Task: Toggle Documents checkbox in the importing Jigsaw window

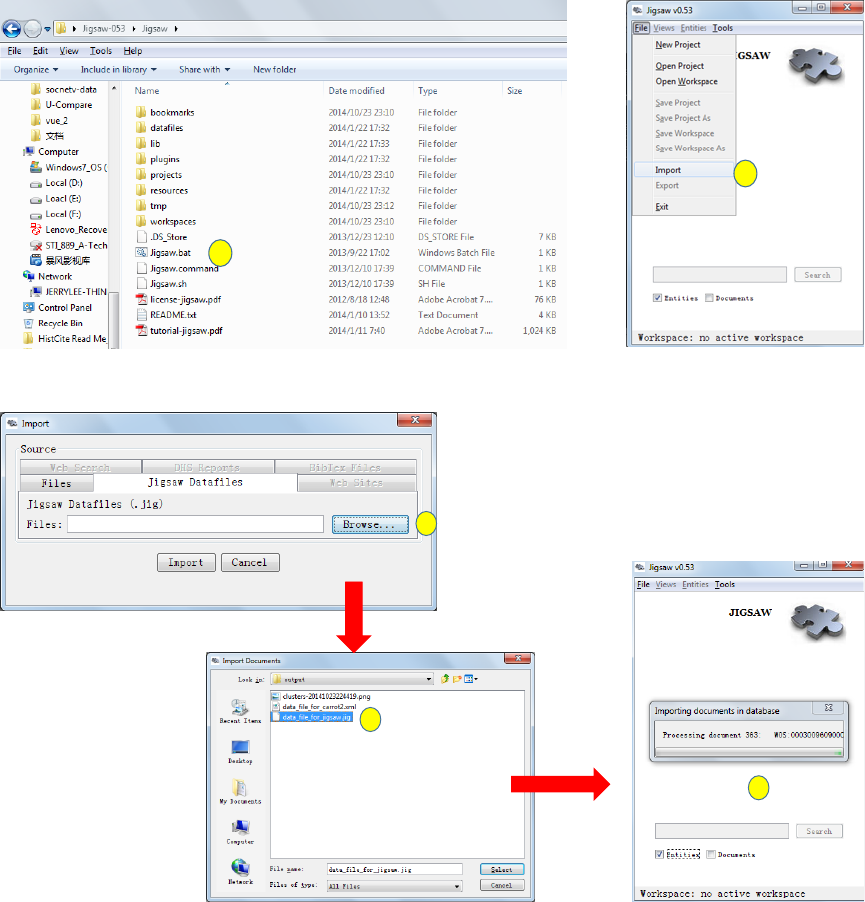Action: click(x=711, y=855)
